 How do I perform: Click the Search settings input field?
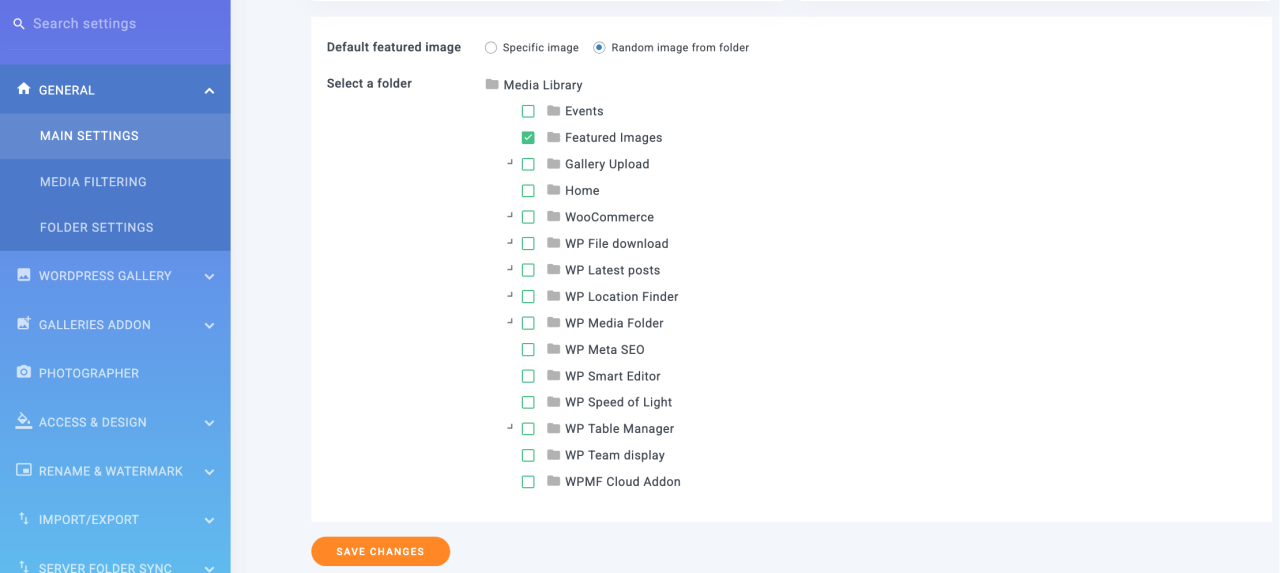tap(120, 24)
